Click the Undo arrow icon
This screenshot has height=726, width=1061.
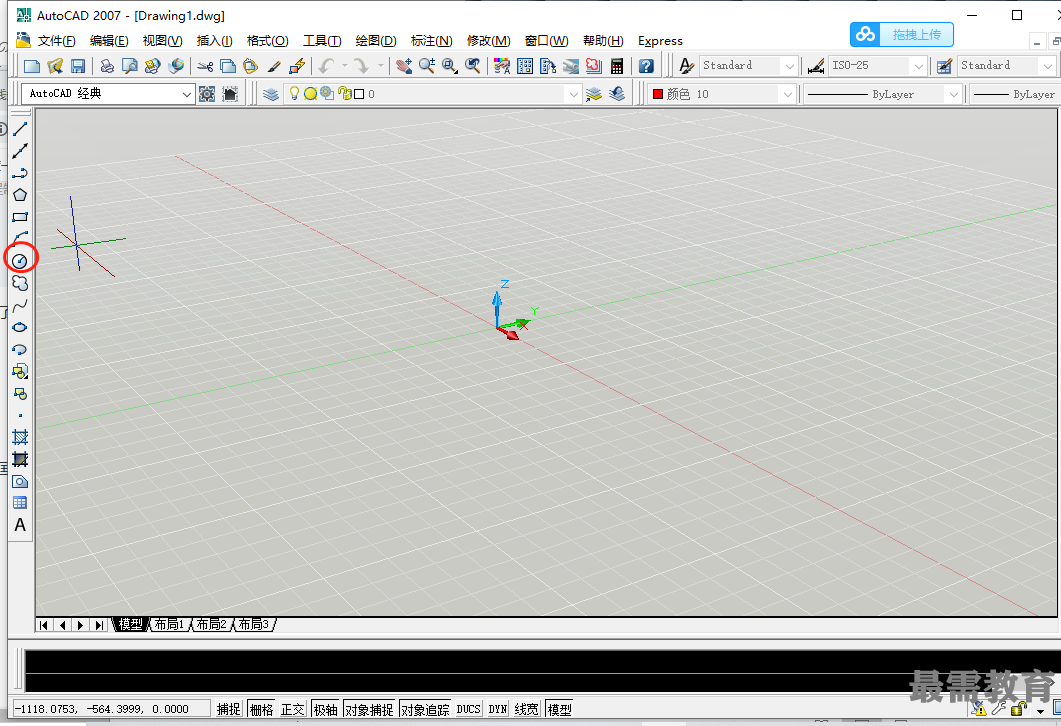point(327,66)
